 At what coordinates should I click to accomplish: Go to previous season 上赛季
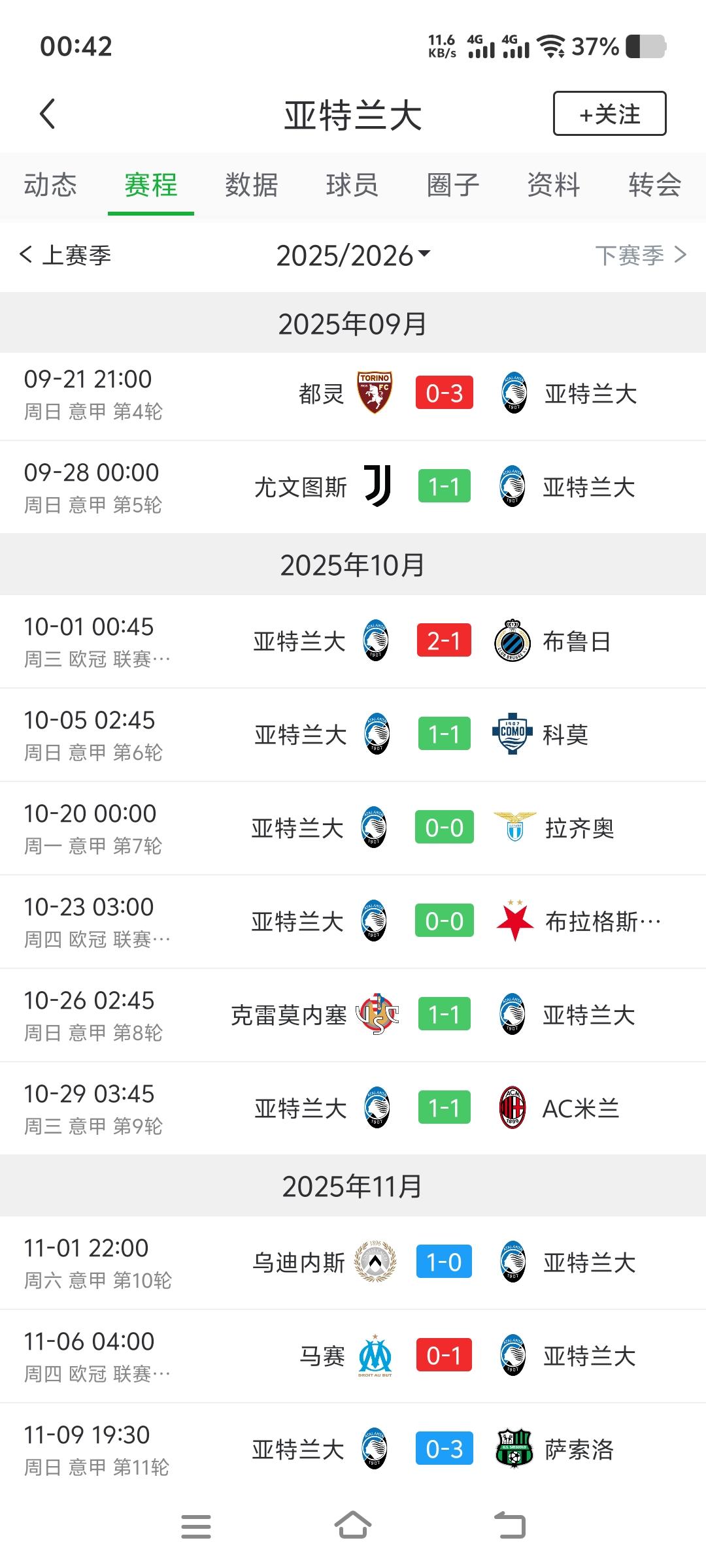[x=65, y=255]
